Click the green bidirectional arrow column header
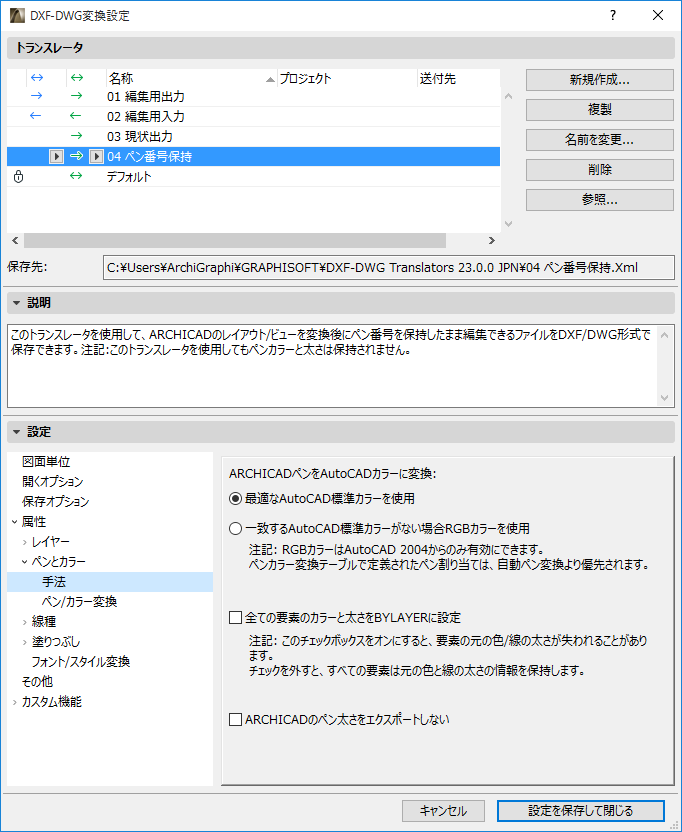Screen dimensions: 682x832 (77, 78)
